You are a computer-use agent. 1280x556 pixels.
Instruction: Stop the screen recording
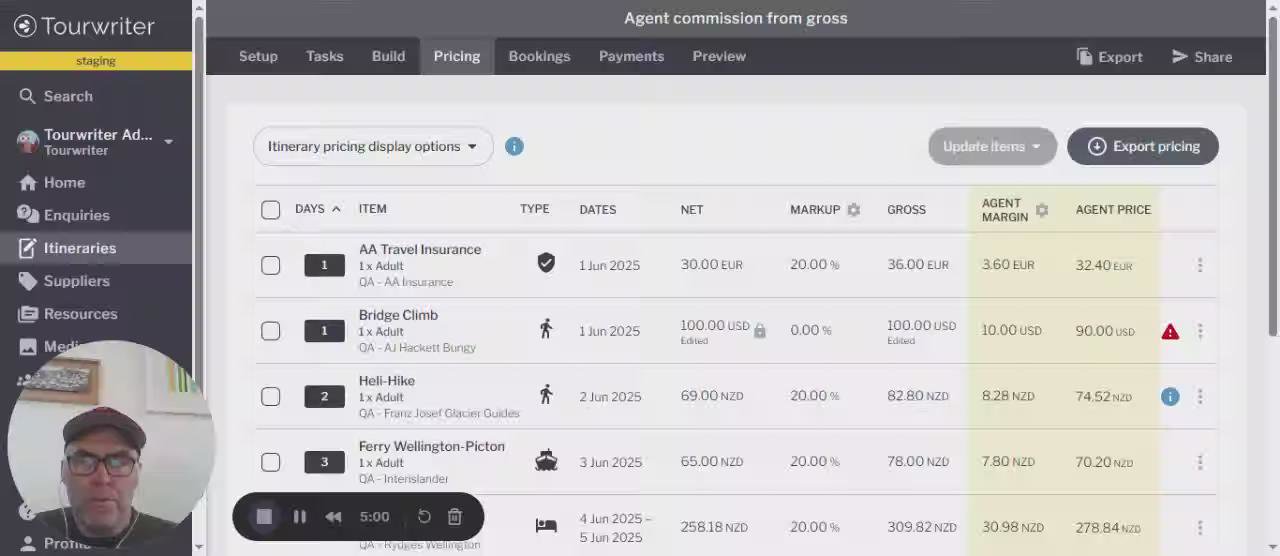(264, 517)
